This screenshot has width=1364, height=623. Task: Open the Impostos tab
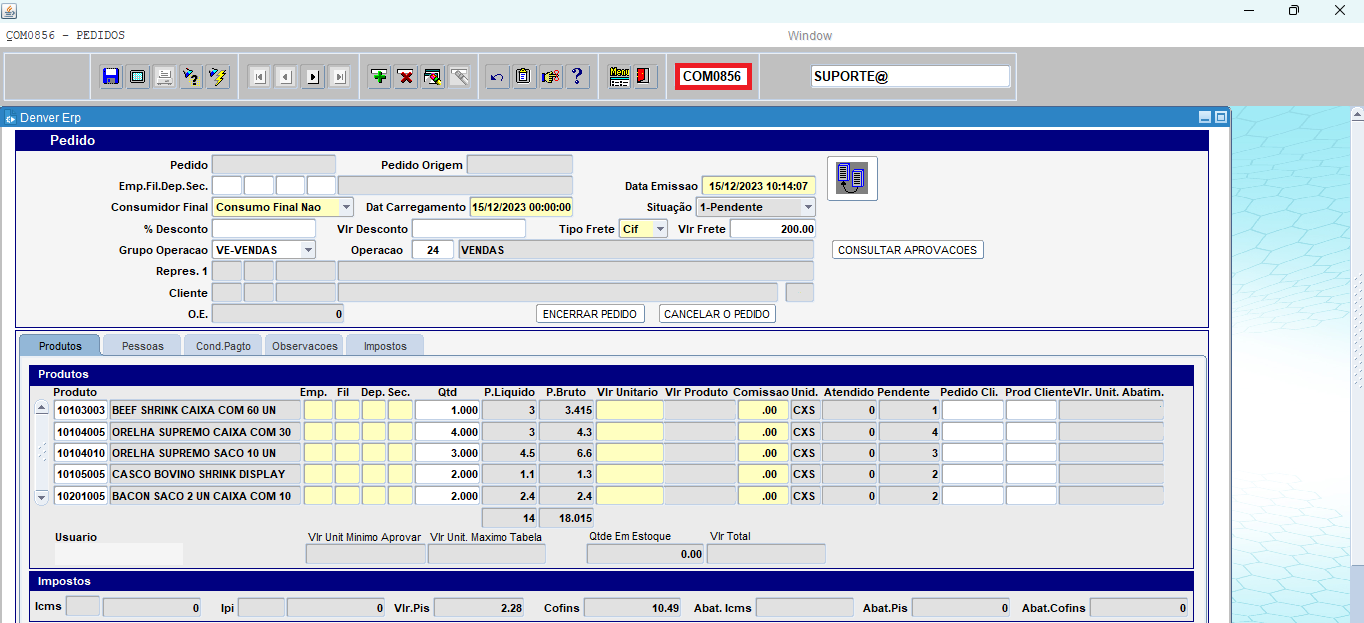[x=385, y=346]
